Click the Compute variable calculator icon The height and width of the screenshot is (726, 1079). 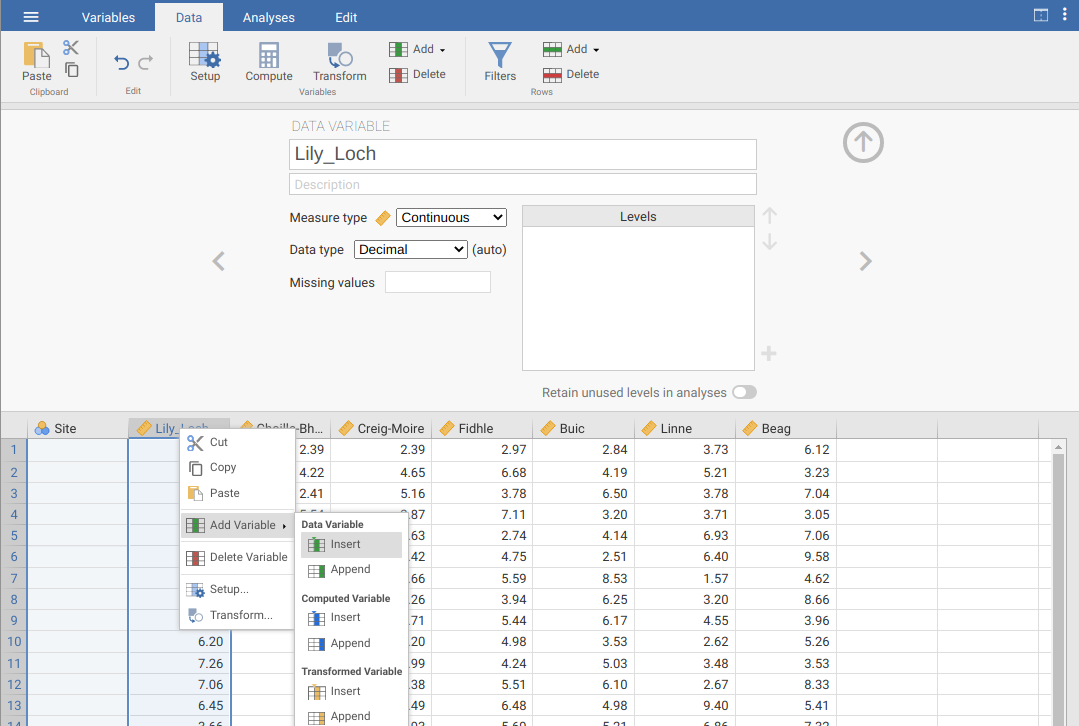point(269,62)
